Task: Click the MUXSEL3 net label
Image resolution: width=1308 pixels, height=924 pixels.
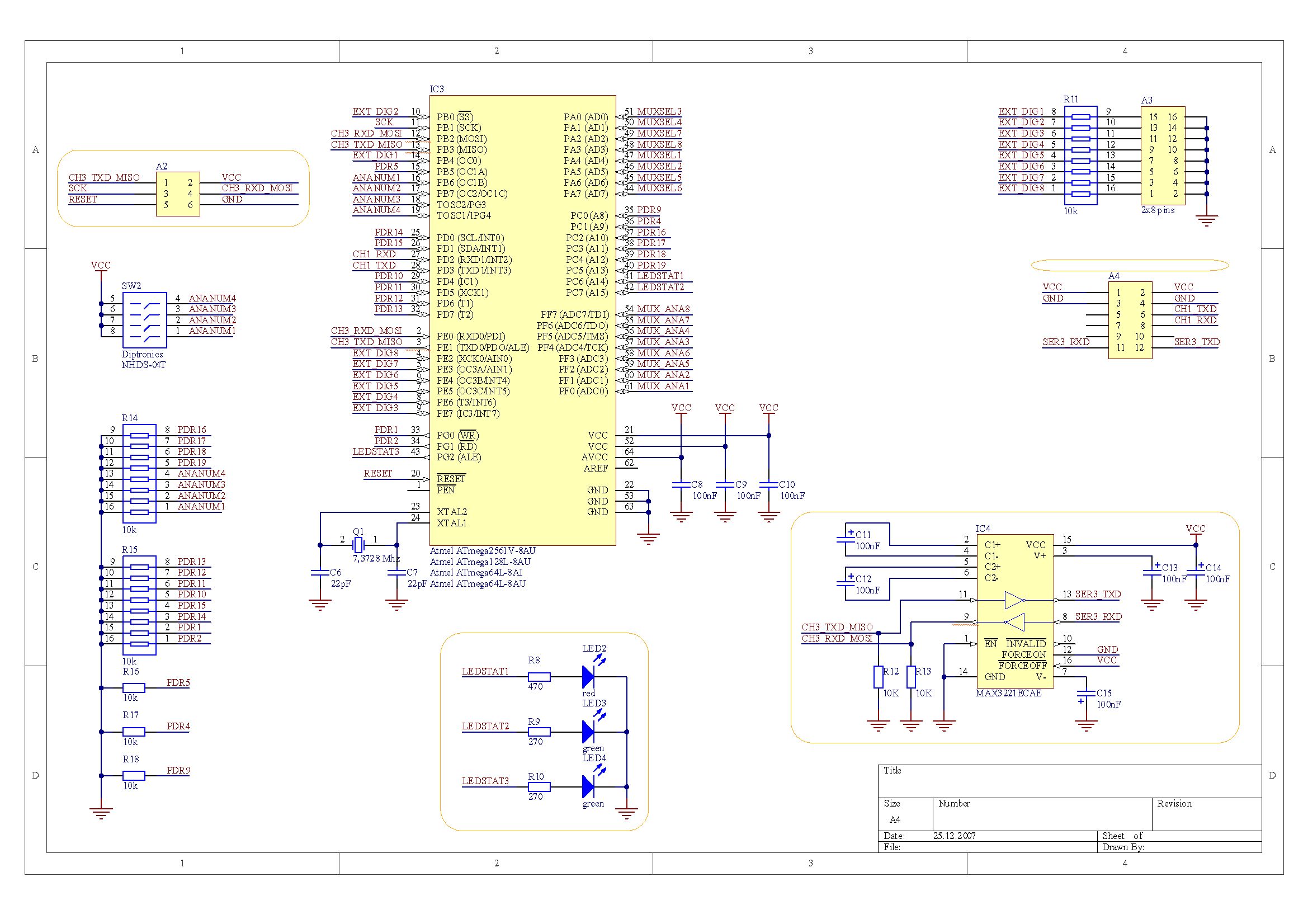Action: (x=659, y=112)
